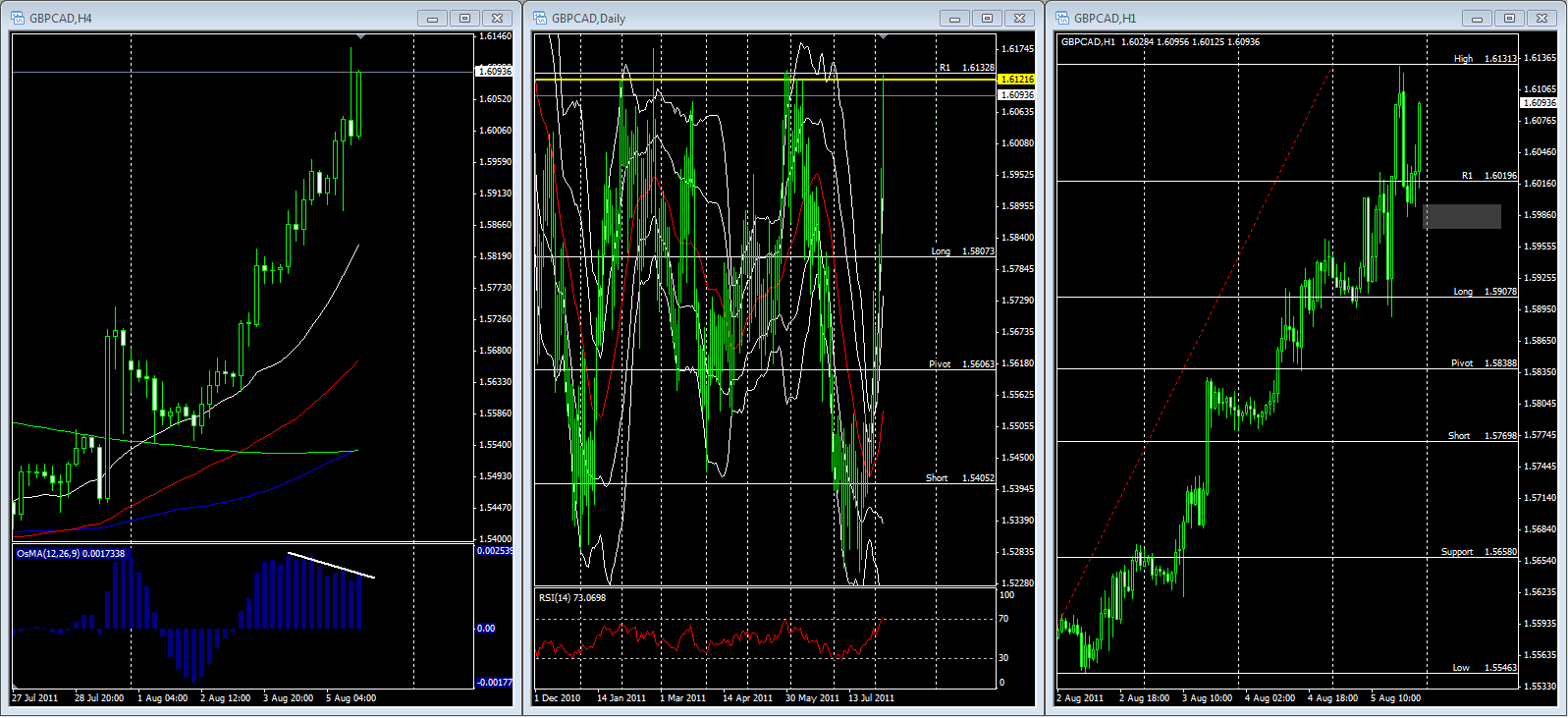This screenshot has width=1568, height=718.
Task: Minimize the GBPCAD,Daily chart window
Action: click(x=954, y=18)
